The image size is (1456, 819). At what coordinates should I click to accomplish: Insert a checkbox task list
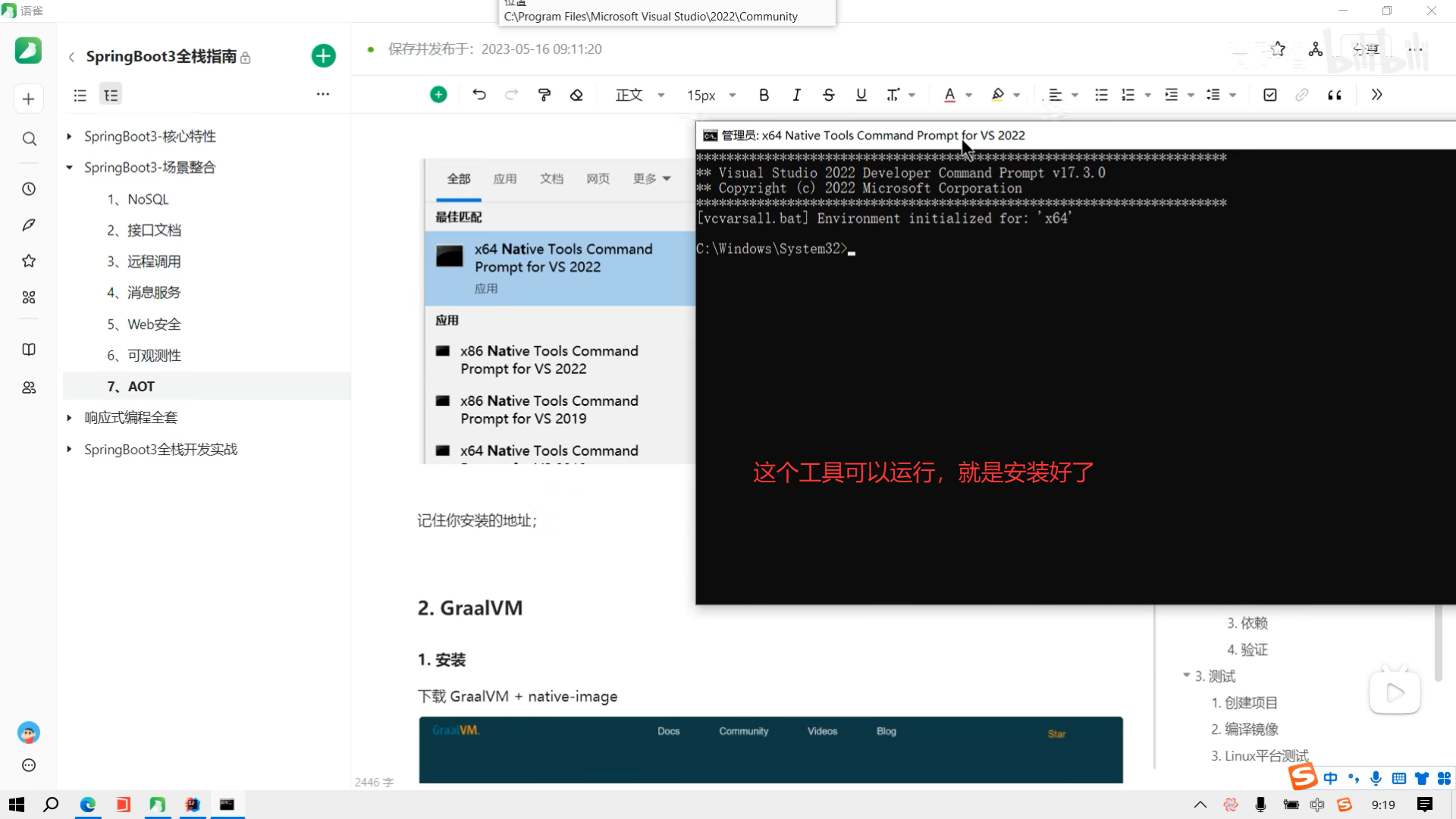(1270, 95)
